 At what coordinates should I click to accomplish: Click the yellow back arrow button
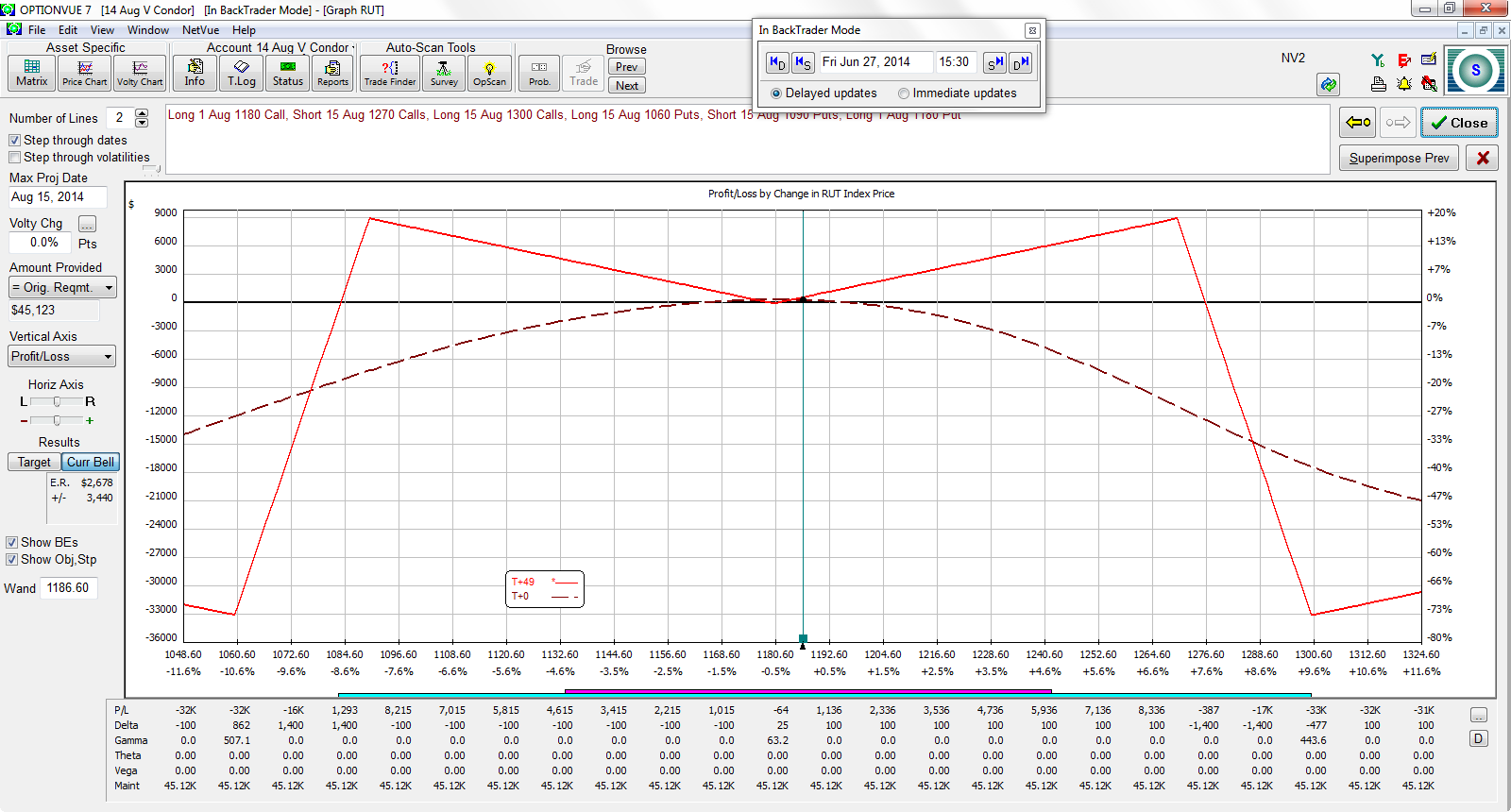[1358, 123]
